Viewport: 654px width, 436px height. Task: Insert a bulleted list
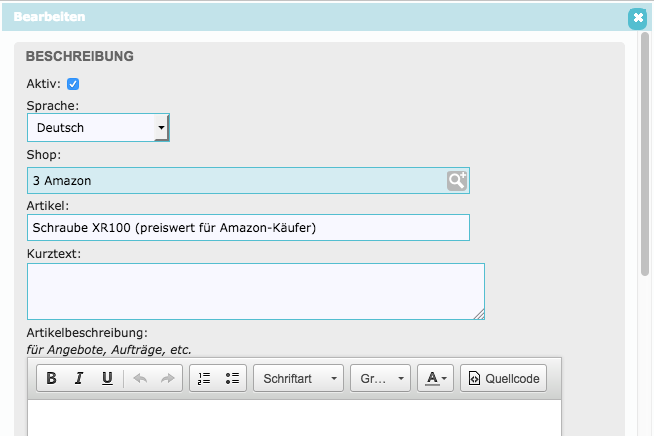click(x=232, y=378)
